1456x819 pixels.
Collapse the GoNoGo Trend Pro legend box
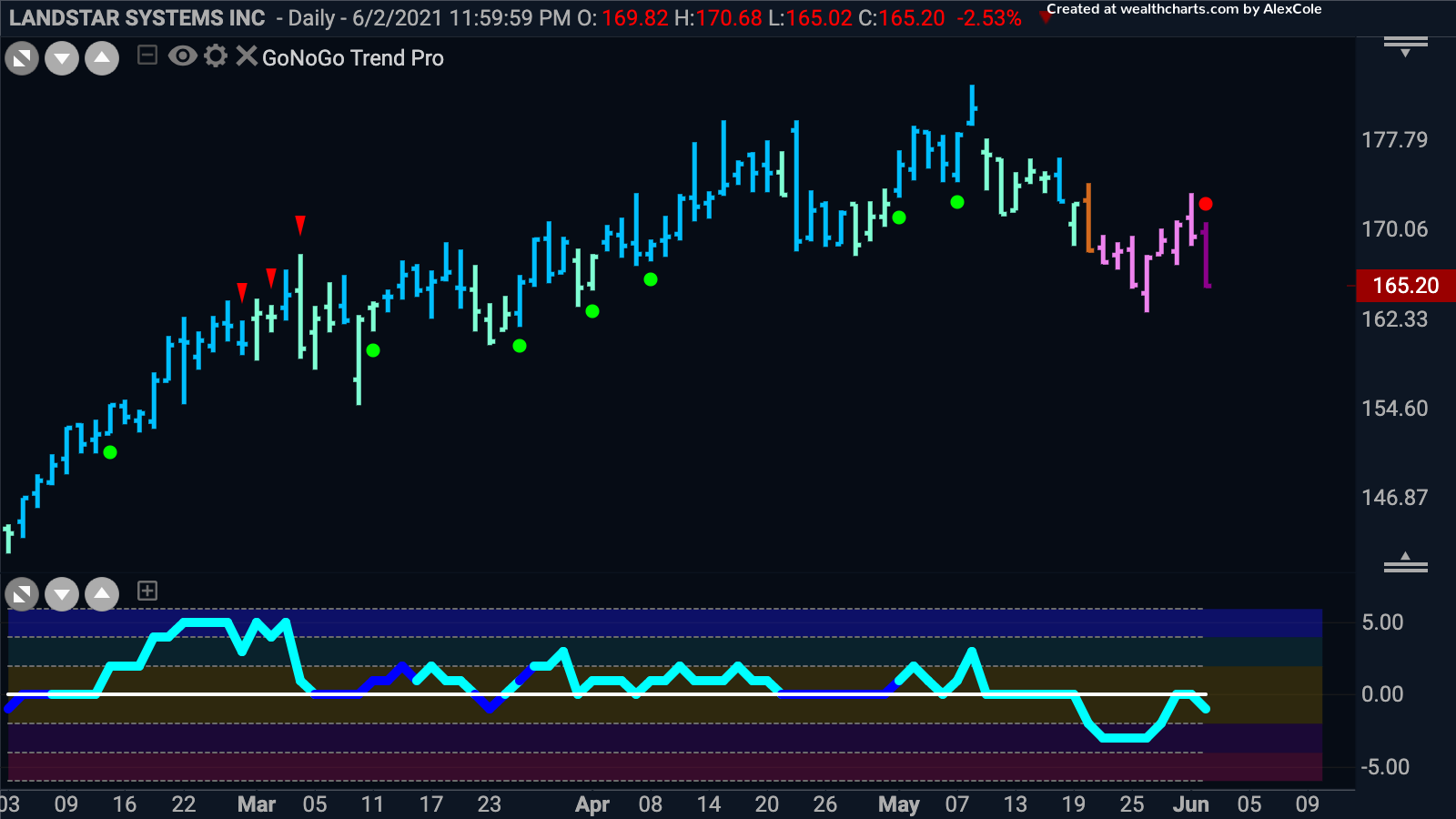[x=147, y=56]
